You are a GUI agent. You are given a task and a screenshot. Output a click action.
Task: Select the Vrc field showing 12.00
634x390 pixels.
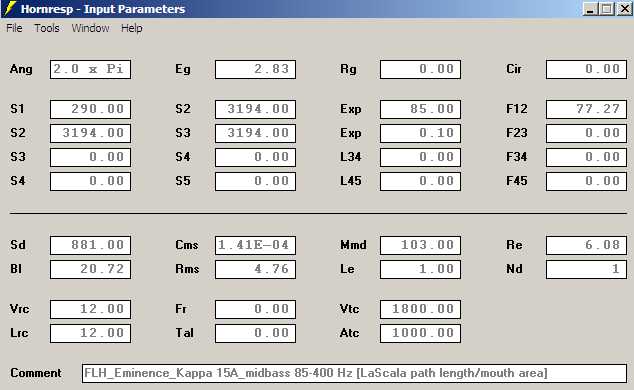[x=91, y=310]
